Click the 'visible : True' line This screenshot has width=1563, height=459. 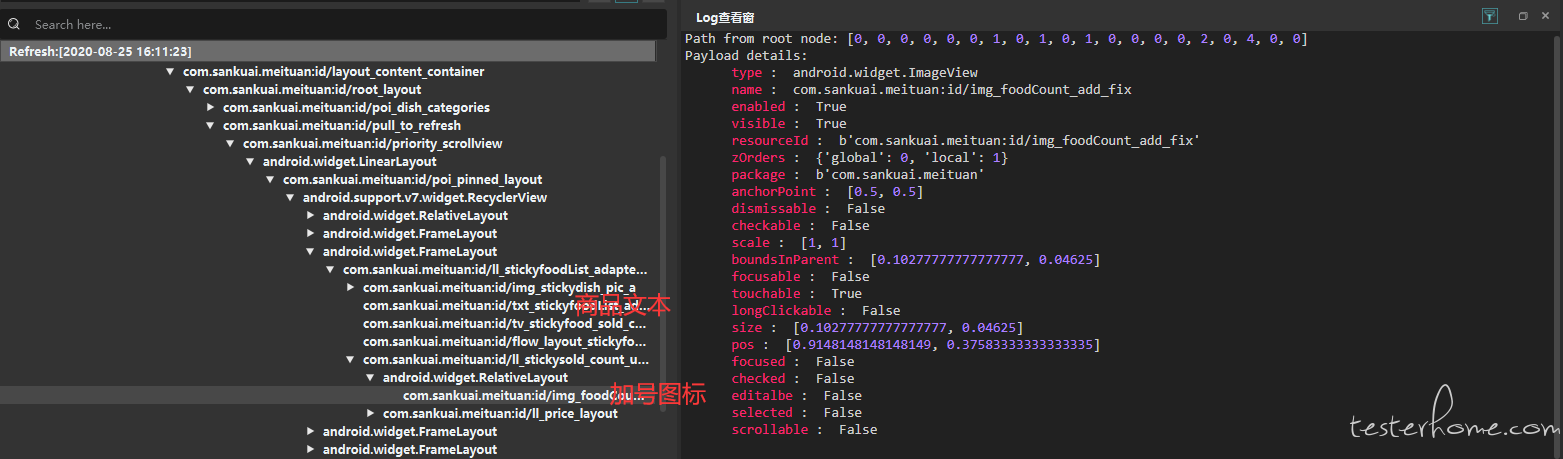click(789, 124)
